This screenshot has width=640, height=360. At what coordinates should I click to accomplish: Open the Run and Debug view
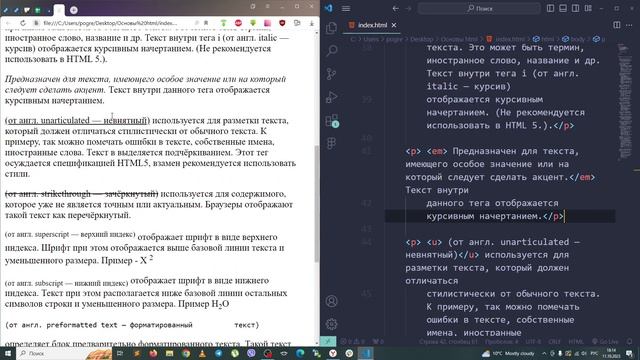click(331, 97)
